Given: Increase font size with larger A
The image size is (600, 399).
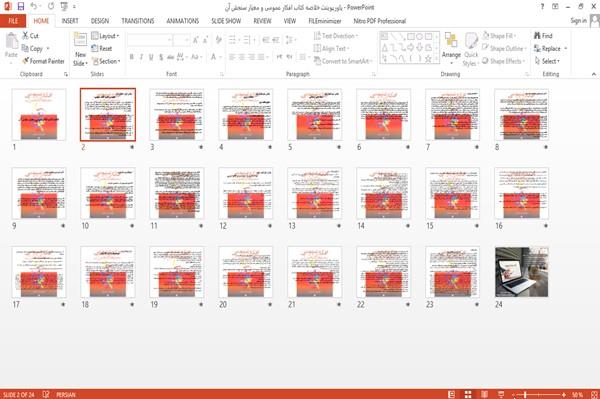Looking at the screenshot, I should 196,40.
